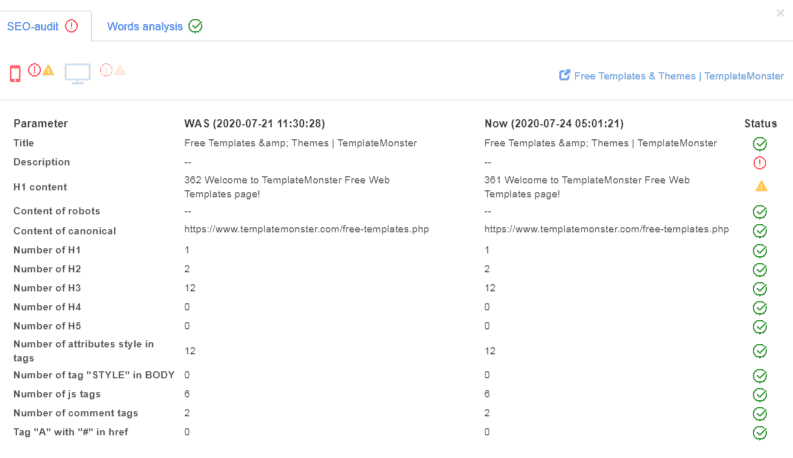
Task: Click the Number of js tags label
Action: pos(57,394)
